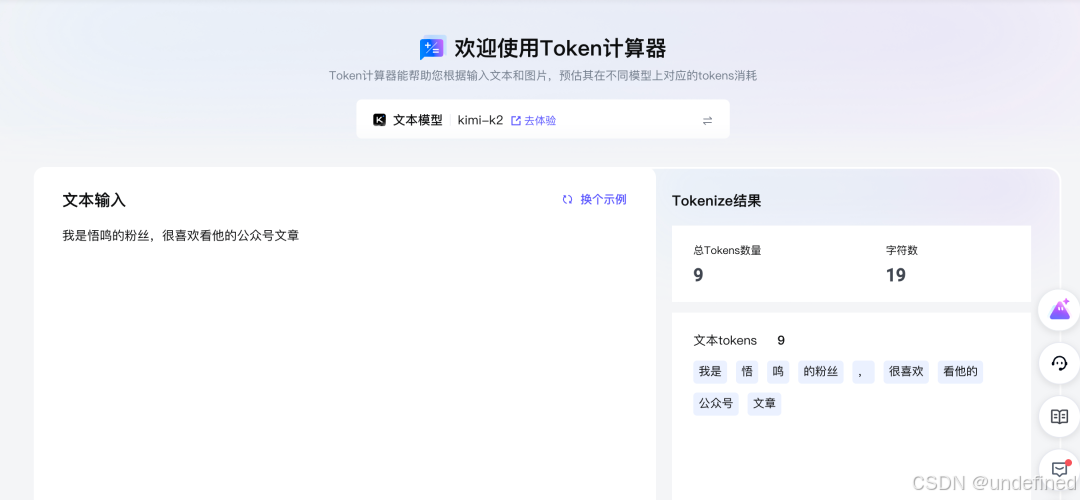1080x500 pixels.
Task: Click the 欢迎使用Token计算器 title
Action: (560, 48)
